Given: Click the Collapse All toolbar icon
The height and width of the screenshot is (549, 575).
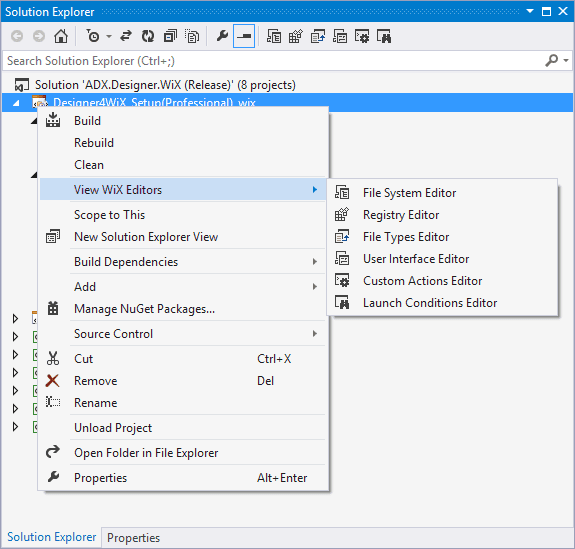Looking at the screenshot, I should [170, 36].
